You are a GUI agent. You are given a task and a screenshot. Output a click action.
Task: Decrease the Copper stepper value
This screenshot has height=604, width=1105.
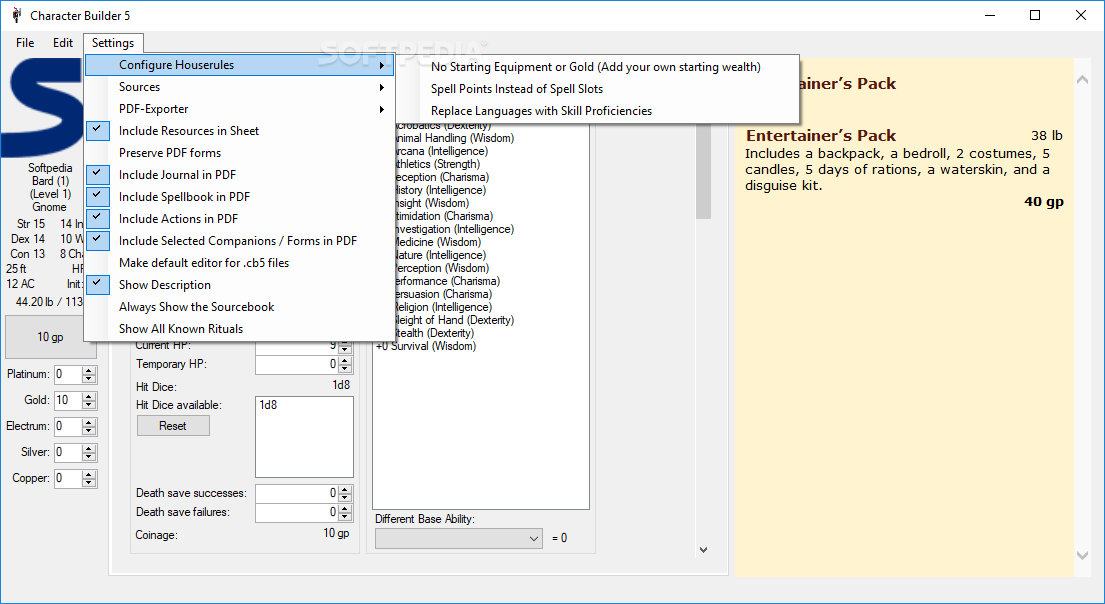pos(89,483)
